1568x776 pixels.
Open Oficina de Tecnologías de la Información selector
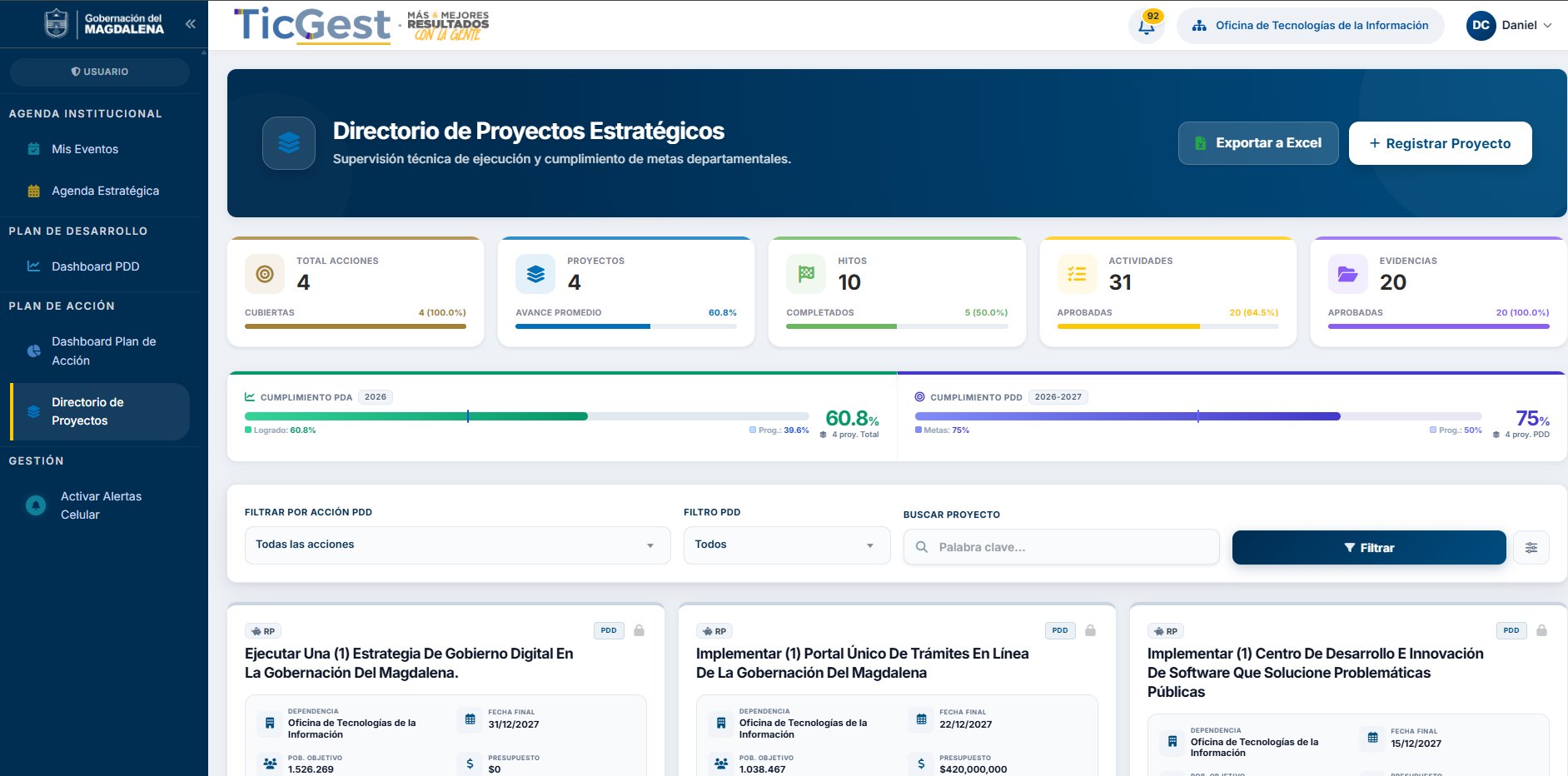coord(1310,26)
